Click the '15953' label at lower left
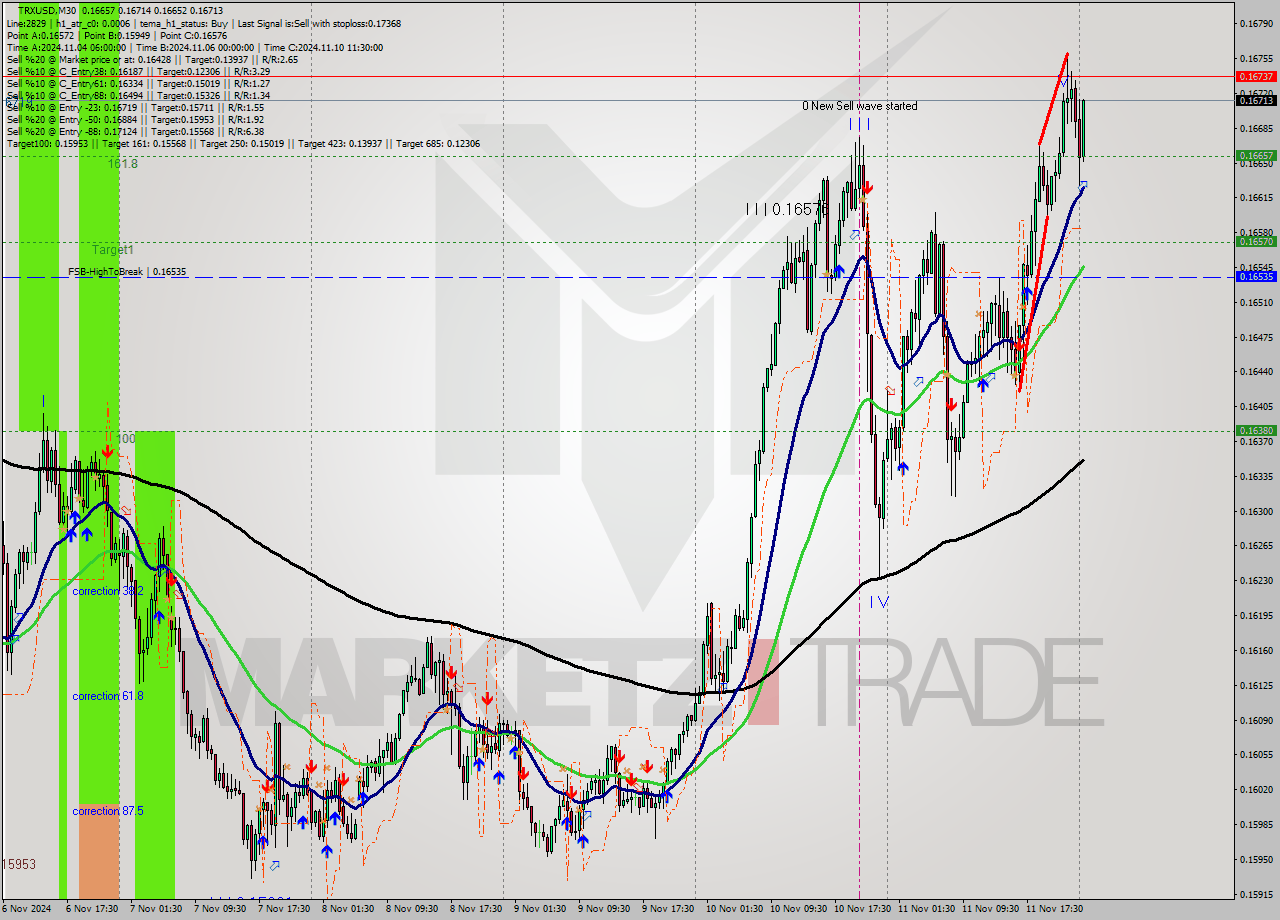The height and width of the screenshot is (920, 1280). coord(19,863)
